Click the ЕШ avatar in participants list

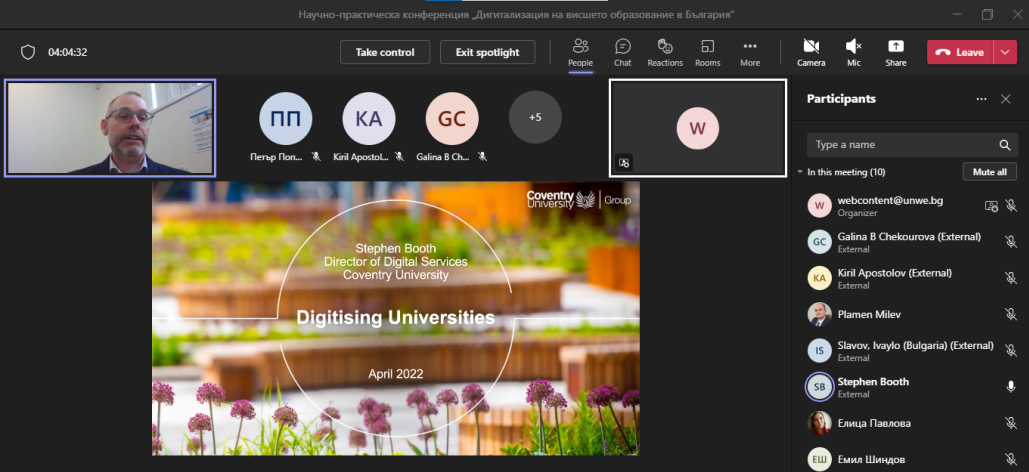[x=820, y=459]
